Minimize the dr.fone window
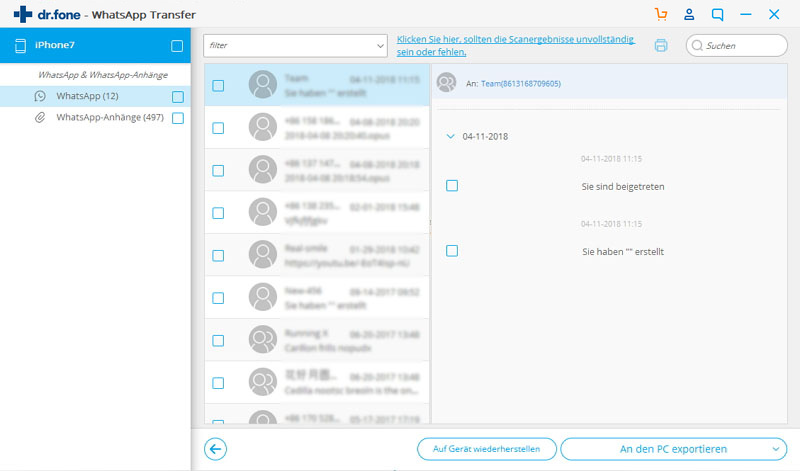Screen dimensions: 800x471 [746, 14]
